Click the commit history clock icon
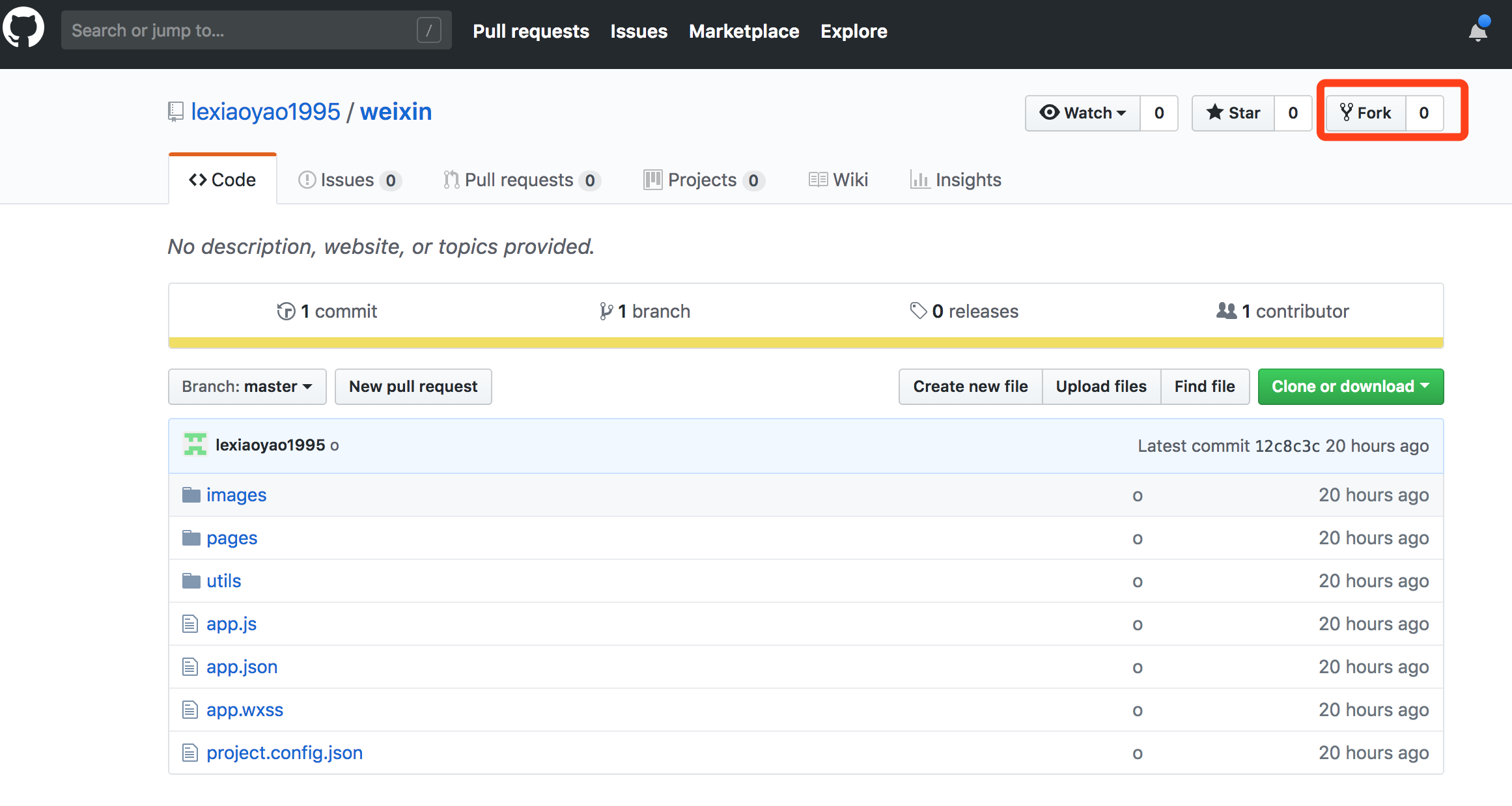 pyautogui.click(x=286, y=311)
